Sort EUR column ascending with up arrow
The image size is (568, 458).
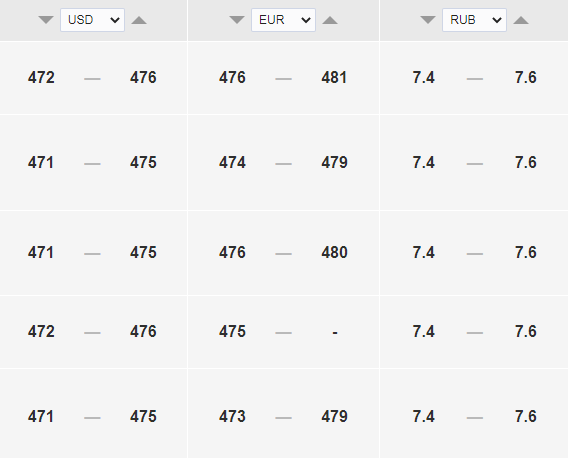tap(330, 20)
